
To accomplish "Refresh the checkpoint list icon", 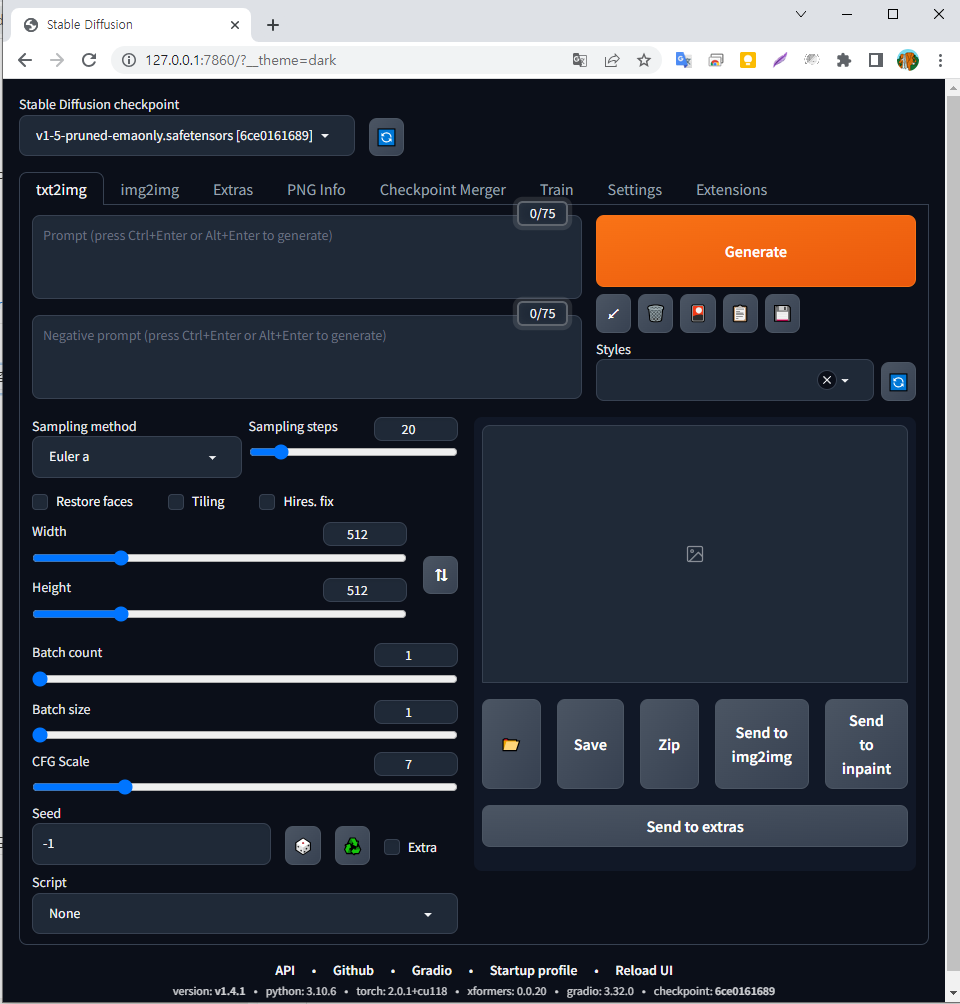I will pos(386,137).
